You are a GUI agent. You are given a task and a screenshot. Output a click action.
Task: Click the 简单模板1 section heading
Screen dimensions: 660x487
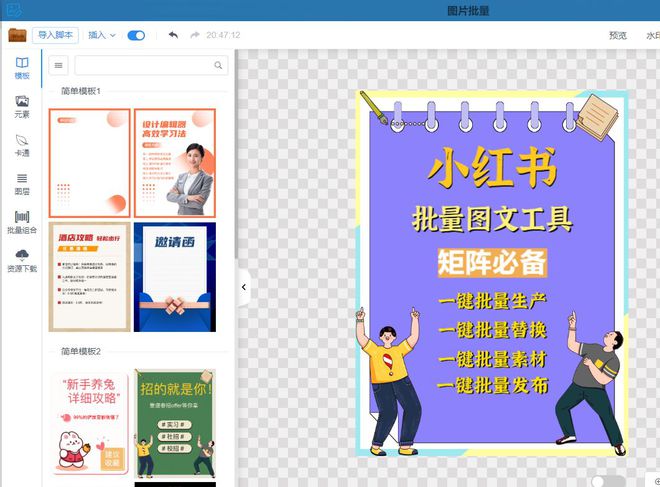[x=81, y=91]
